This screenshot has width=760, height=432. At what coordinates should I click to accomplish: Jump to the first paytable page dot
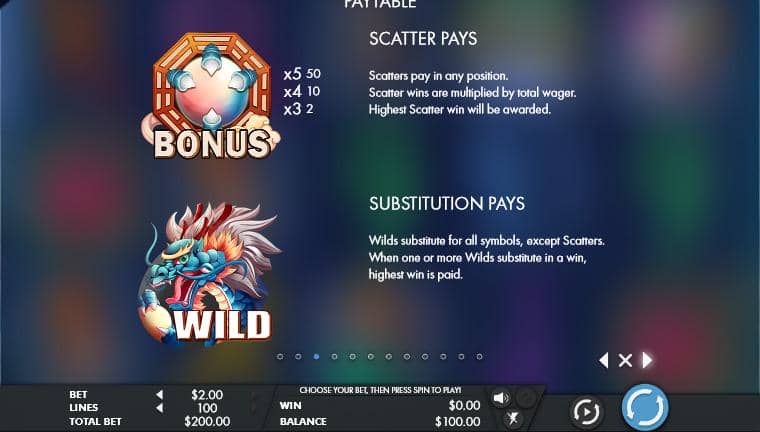click(280, 356)
